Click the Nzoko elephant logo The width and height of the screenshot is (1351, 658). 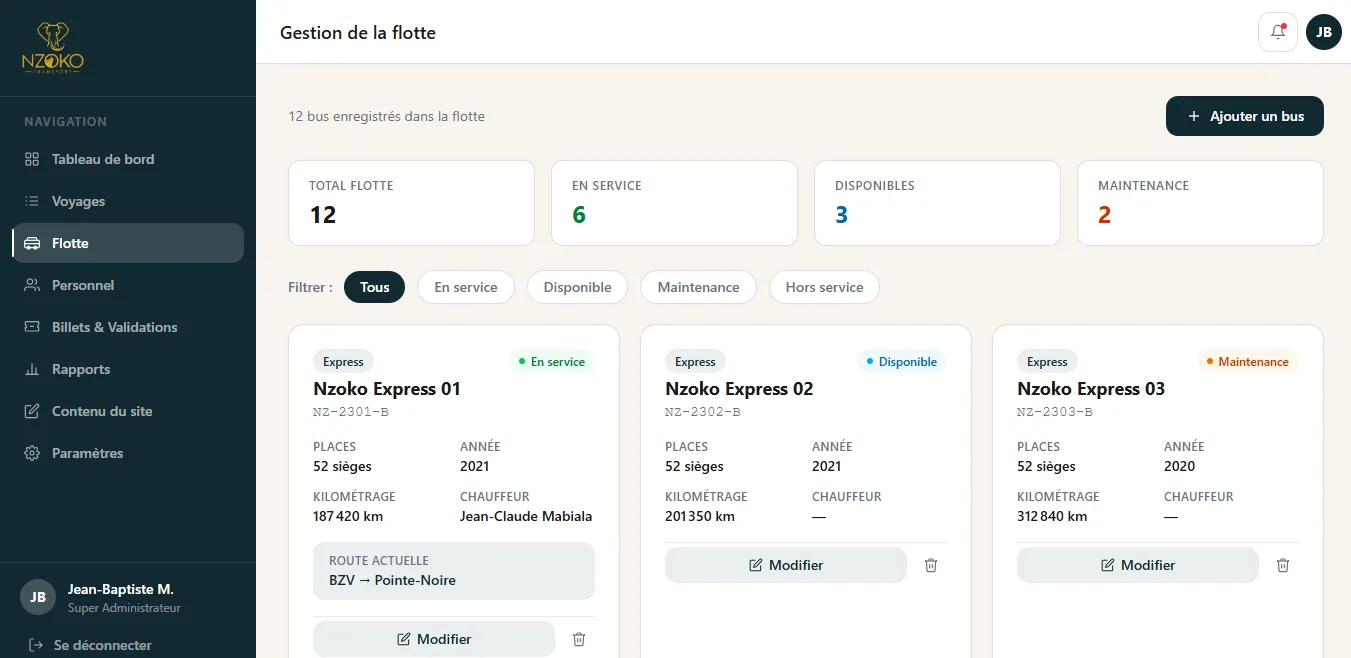pyautogui.click(x=53, y=48)
